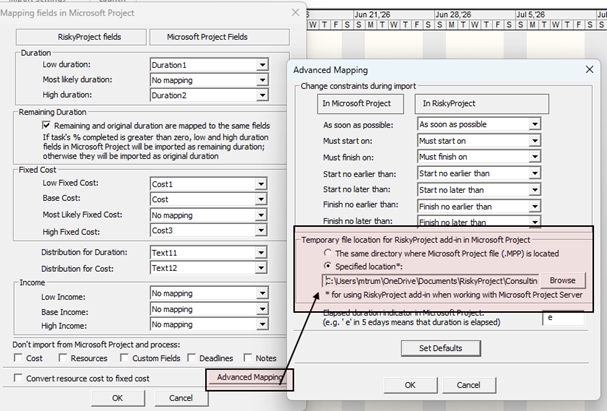Open the High duration dropdown showing Duration2
The height and width of the screenshot is (411, 607).
[209, 95]
